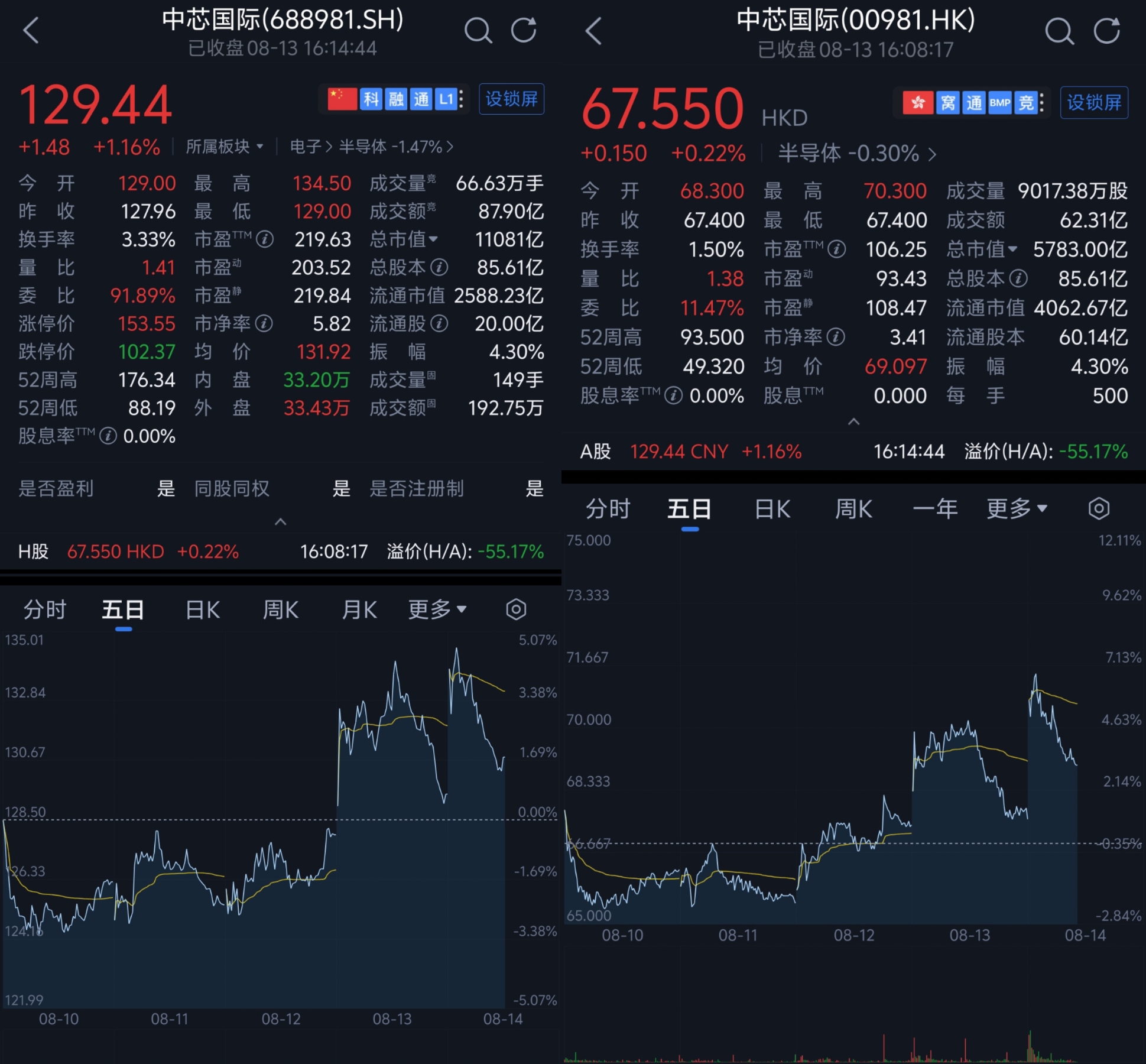Tap the 08-12 date label on the HK chart
Image resolution: width=1146 pixels, height=1064 pixels.
click(x=853, y=935)
